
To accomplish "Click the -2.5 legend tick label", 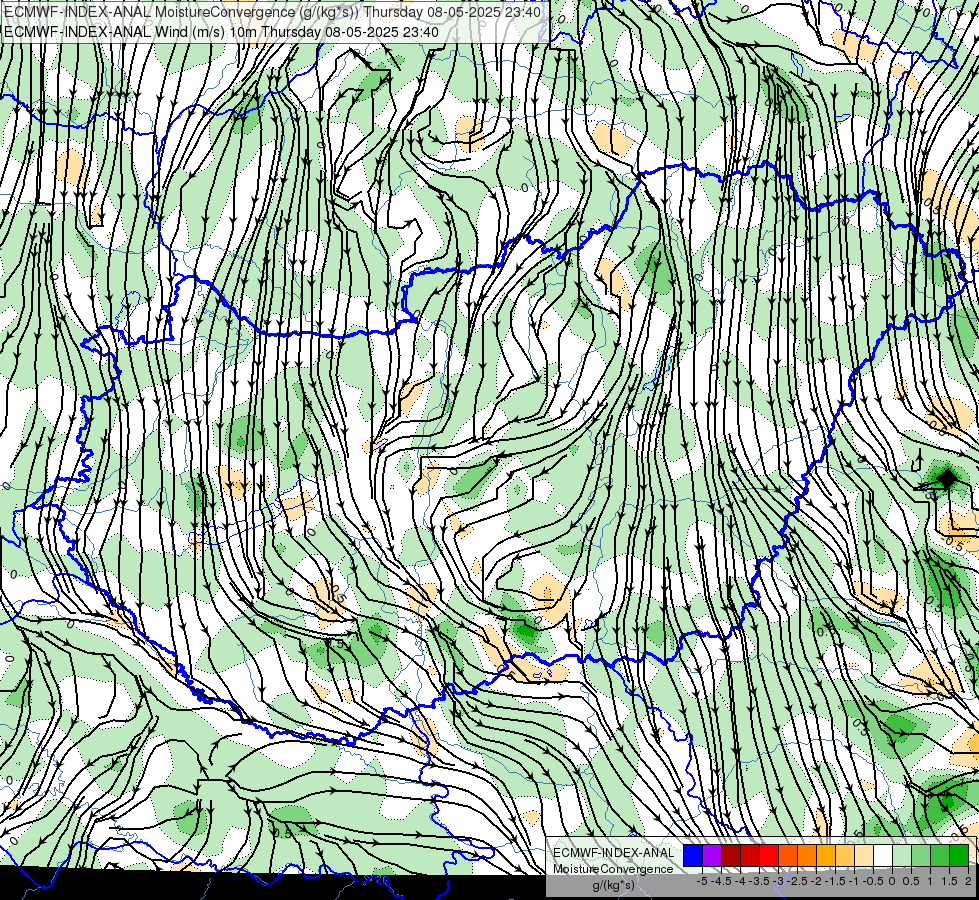I will tap(797, 881).
